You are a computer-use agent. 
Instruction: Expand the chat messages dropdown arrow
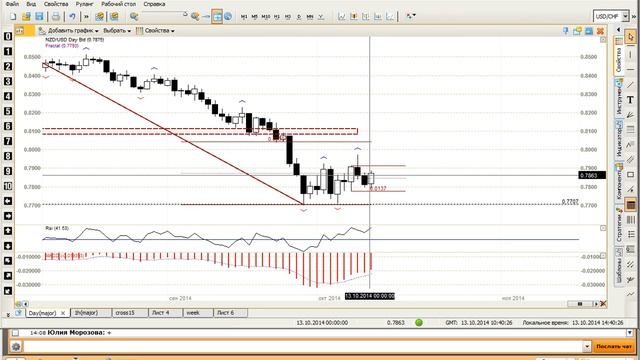(629, 333)
